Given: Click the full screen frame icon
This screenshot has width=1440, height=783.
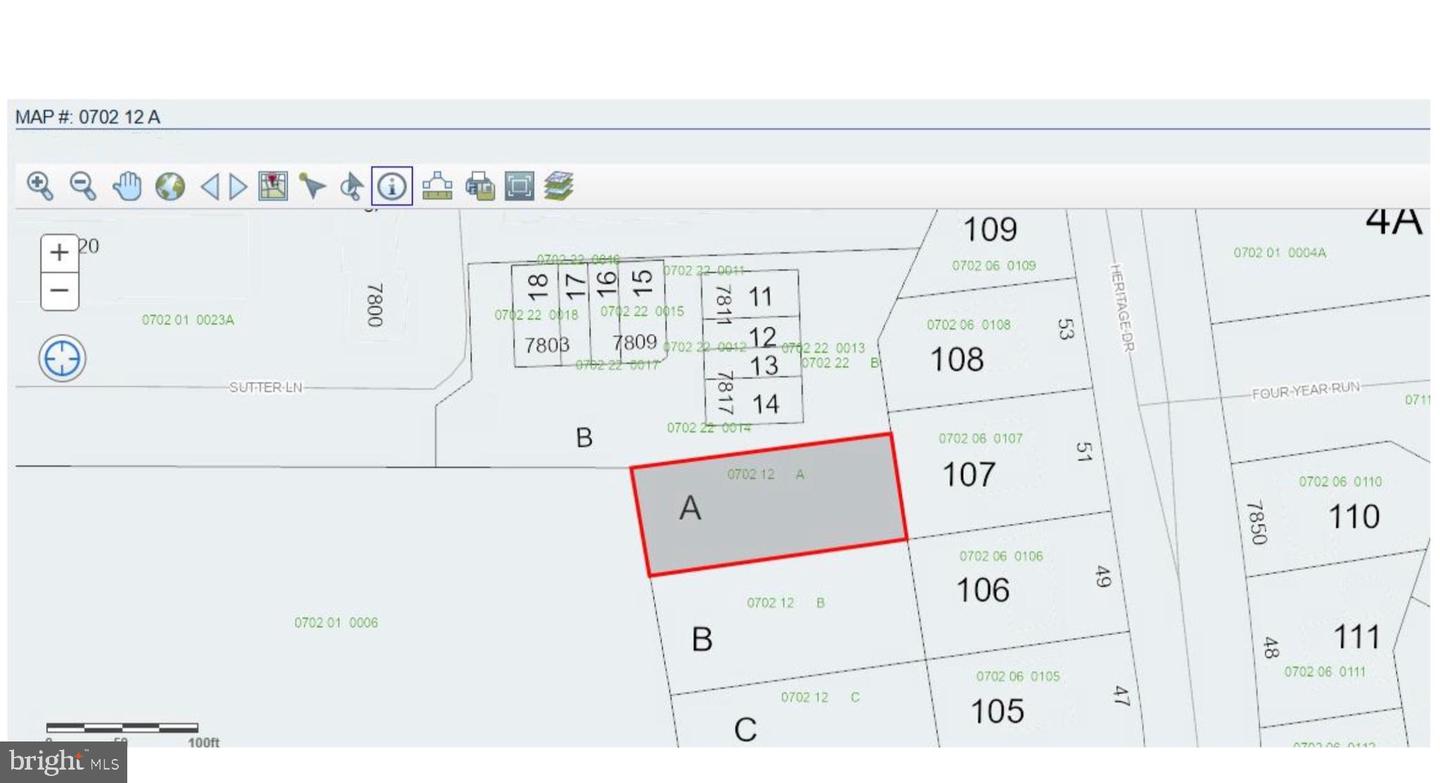Looking at the screenshot, I should pos(519,186).
